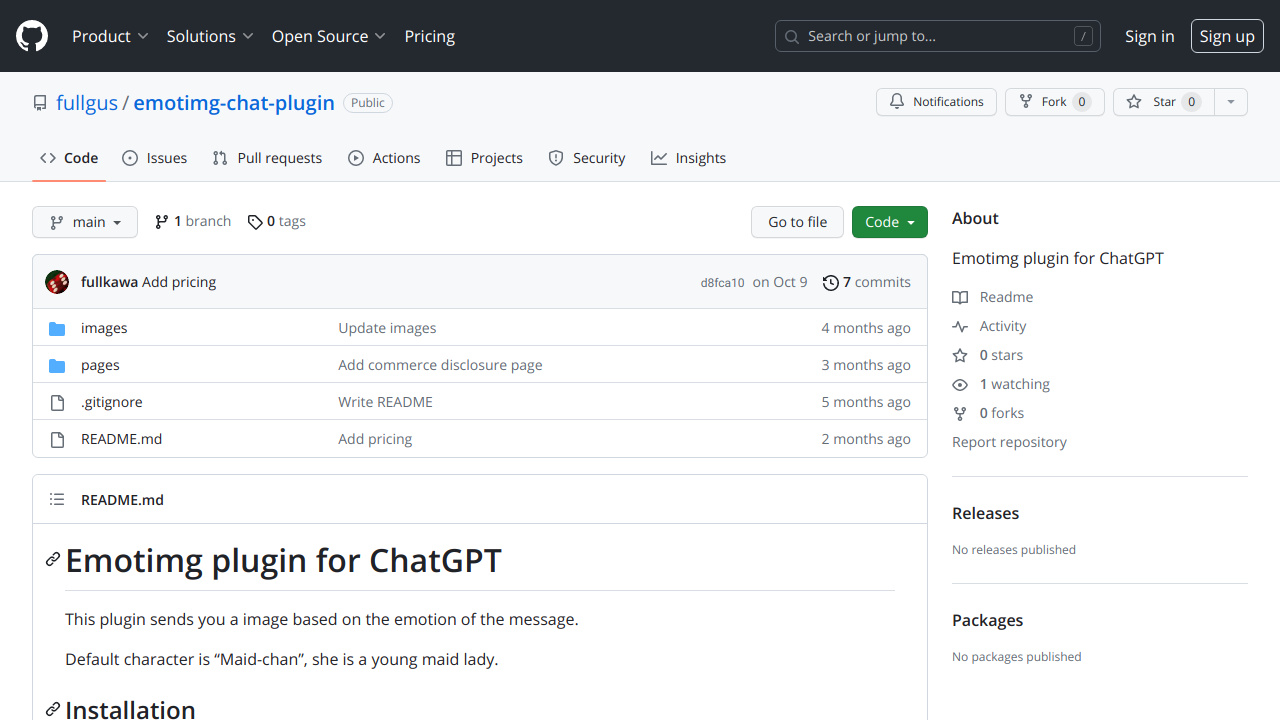Click the branch icon next to 1 branch
Viewport: 1280px width, 720px height.
click(162, 222)
